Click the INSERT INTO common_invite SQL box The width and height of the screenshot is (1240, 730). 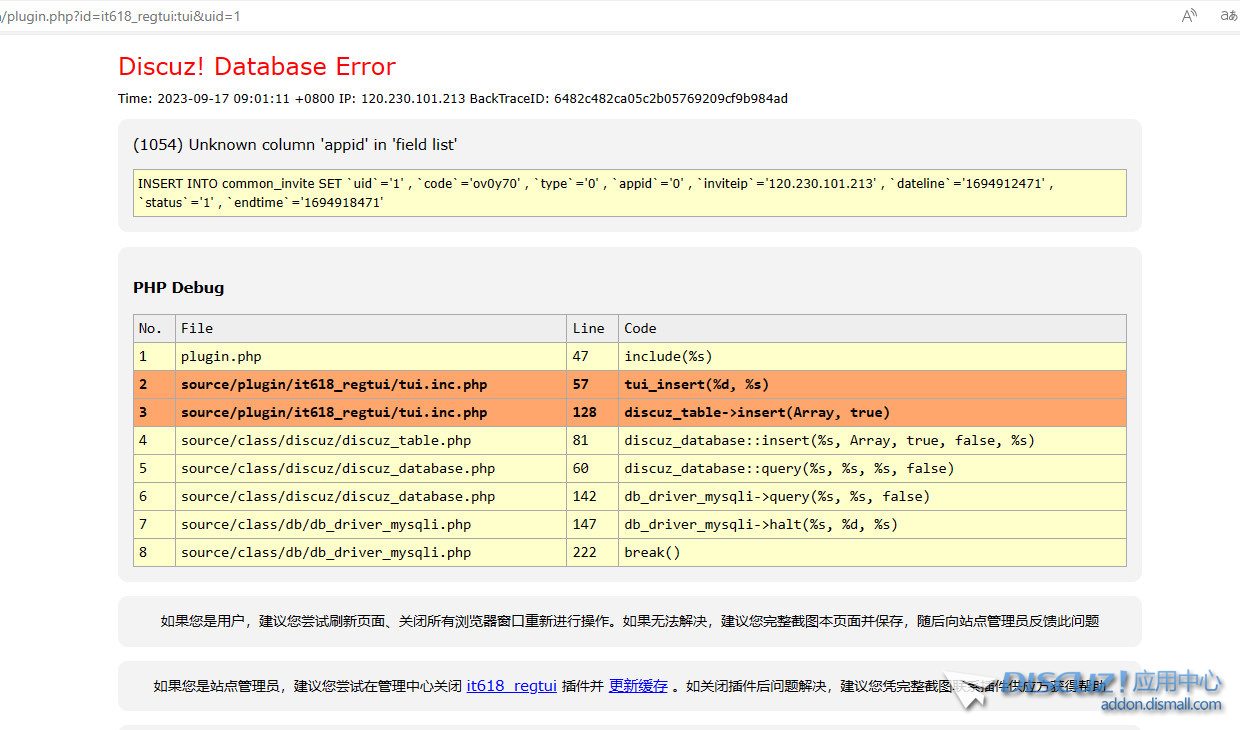click(630, 193)
